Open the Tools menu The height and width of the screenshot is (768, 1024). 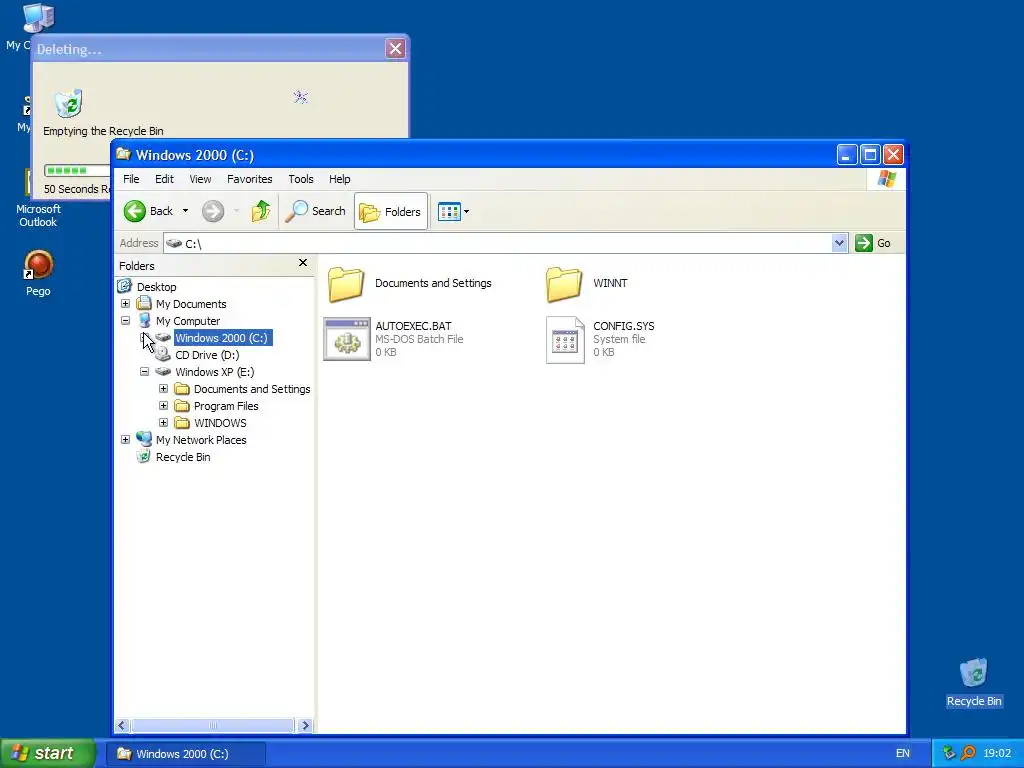[x=300, y=179]
